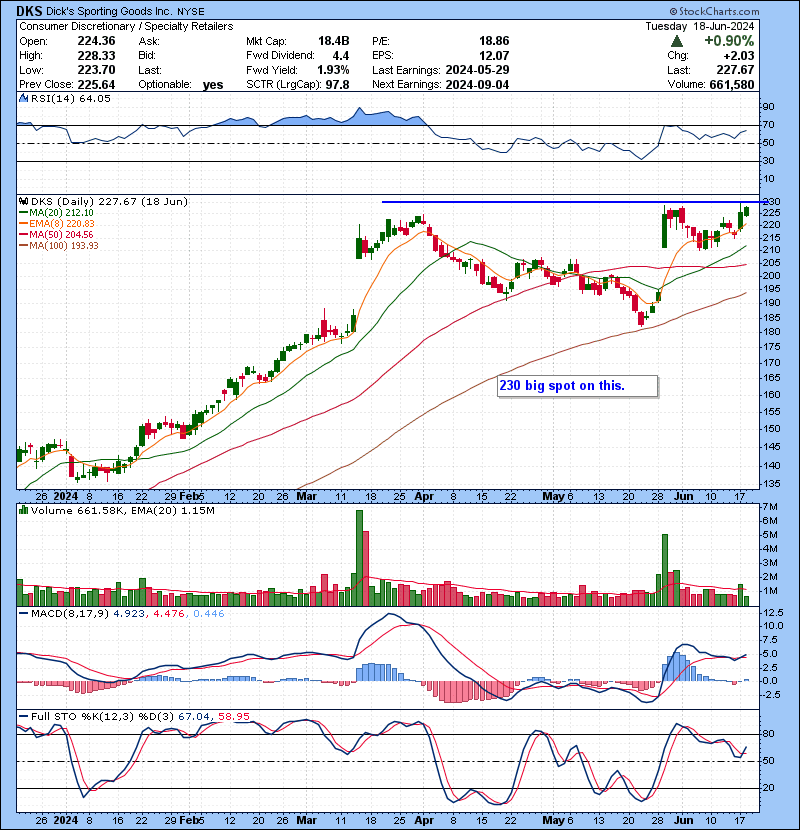Click the stochastic %D value 58.95
Image resolution: width=800 pixels, height=830 pixels.
coord(233,717)
